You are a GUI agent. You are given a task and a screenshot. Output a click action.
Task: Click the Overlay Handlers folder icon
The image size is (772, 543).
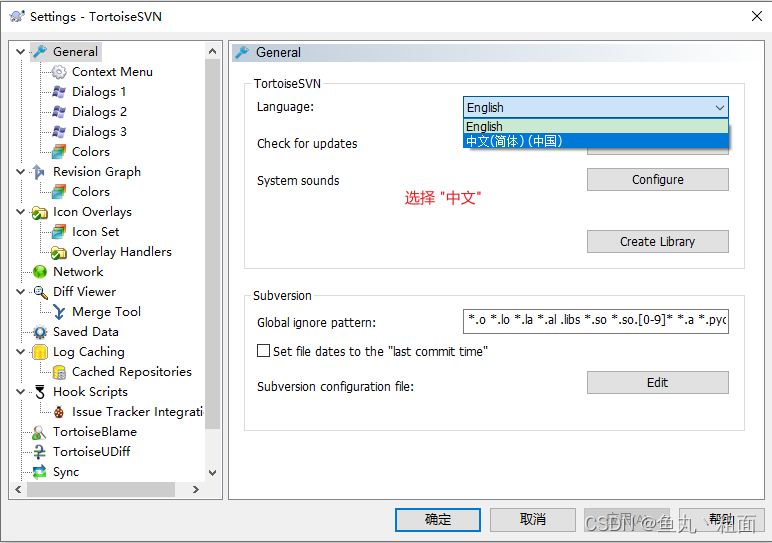point(59,252)
